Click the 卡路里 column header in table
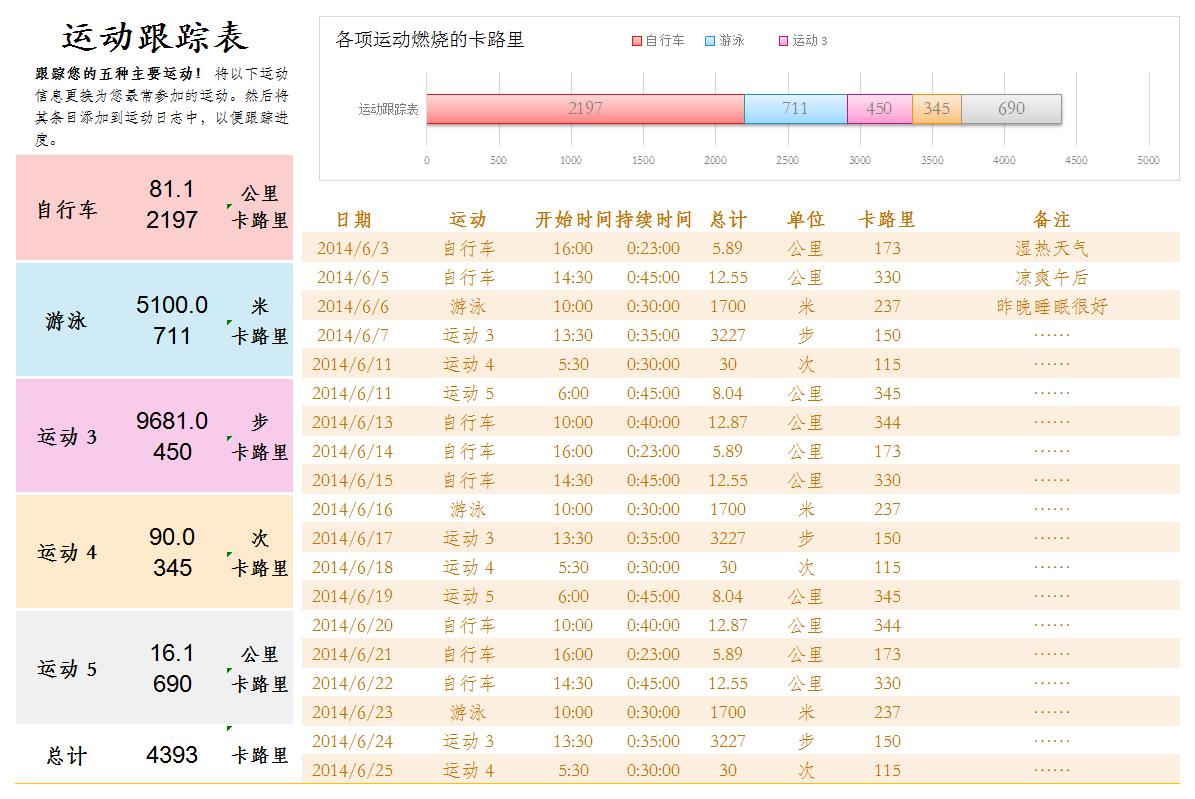This screenshot has width=1195, height=799. (x=887, y=220)
